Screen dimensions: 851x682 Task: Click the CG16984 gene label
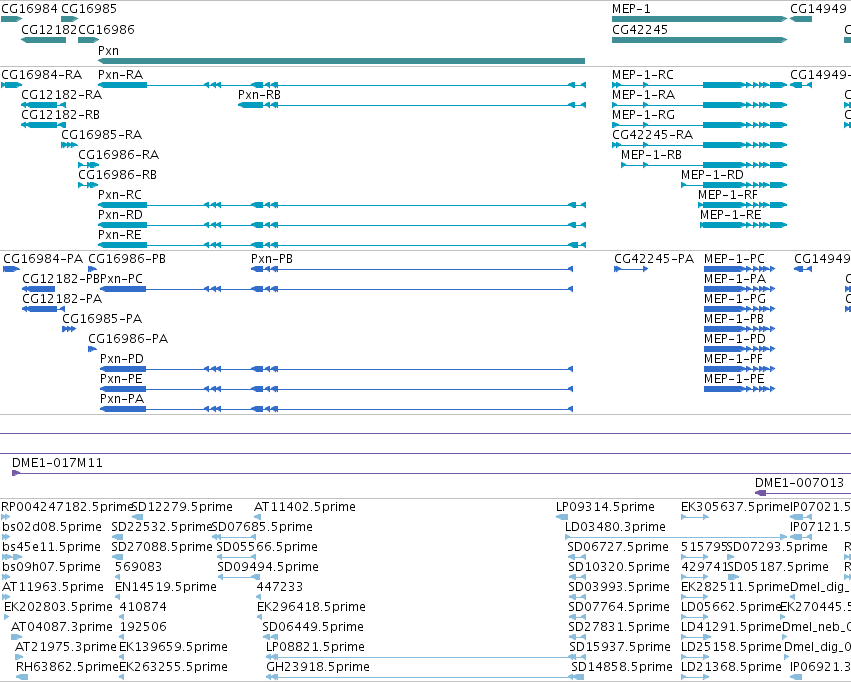pyautogui.click(x=29, y=9)
